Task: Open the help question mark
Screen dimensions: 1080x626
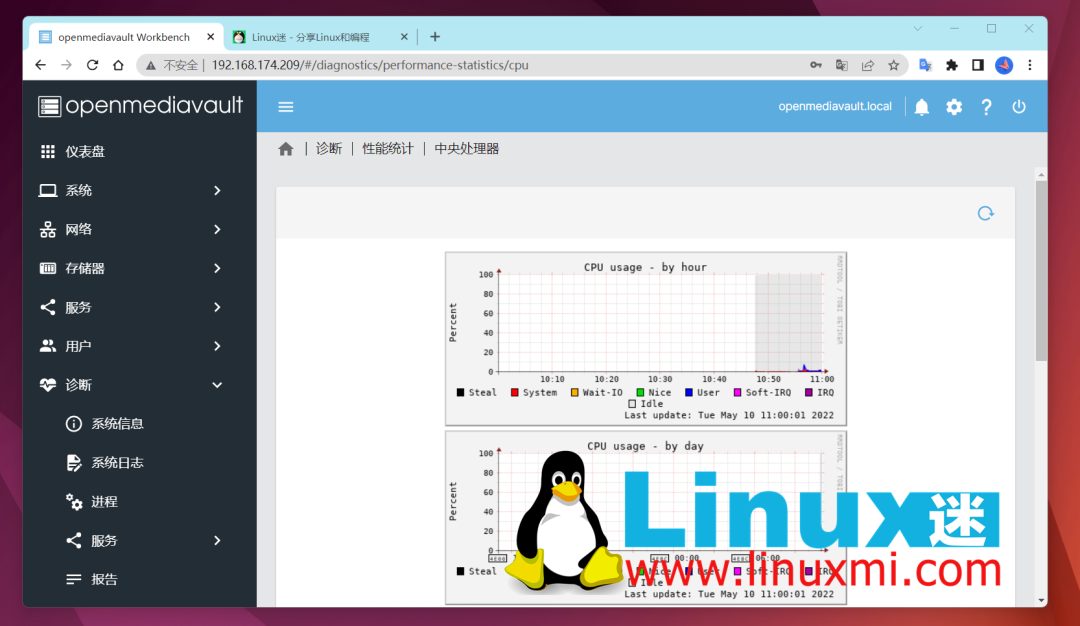Action: tap(986, 107)
